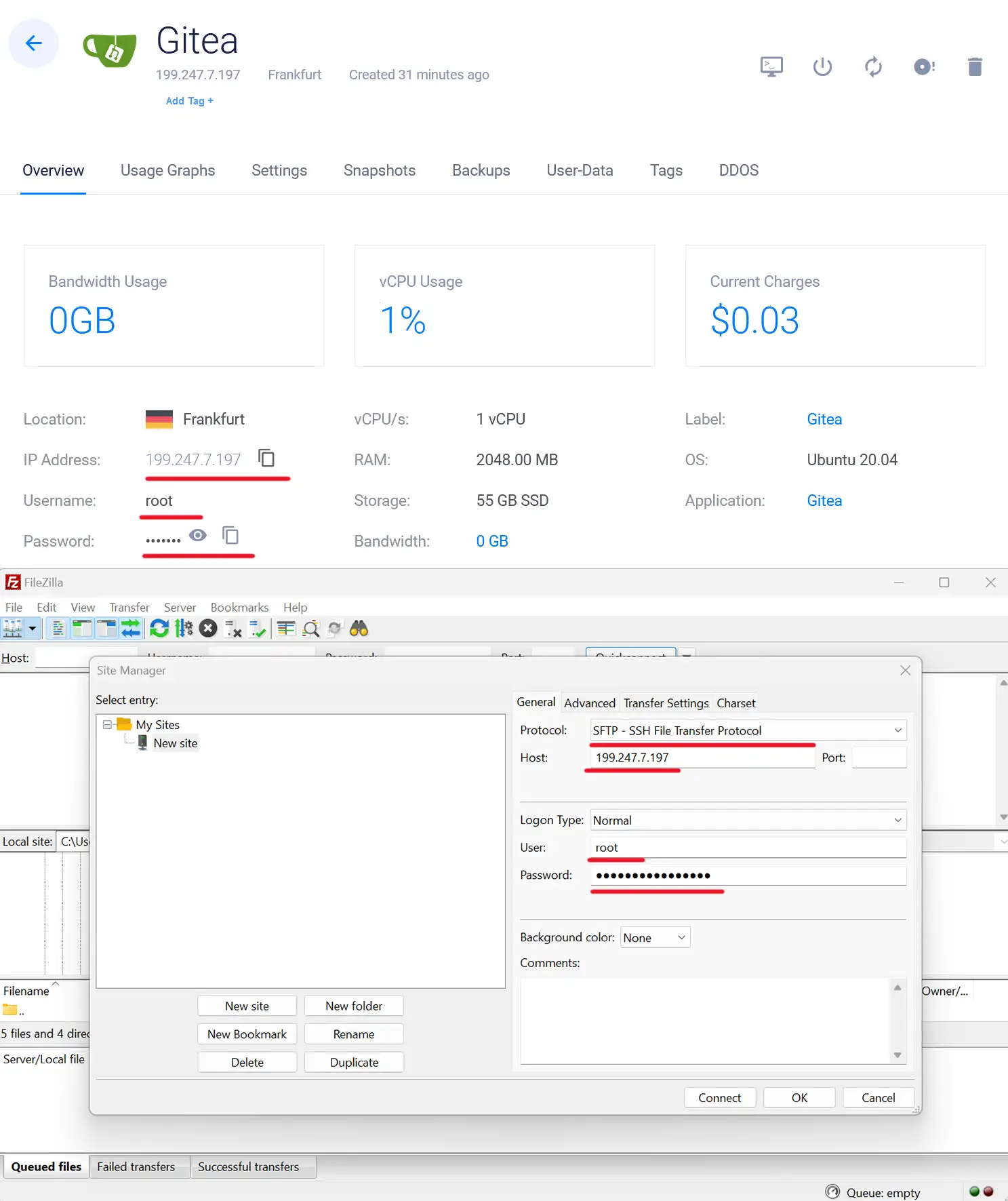Screen dimensions: 1008x1201
Task: Click the Delete button in Site Manager
Action: click(x=247, y=1062)
